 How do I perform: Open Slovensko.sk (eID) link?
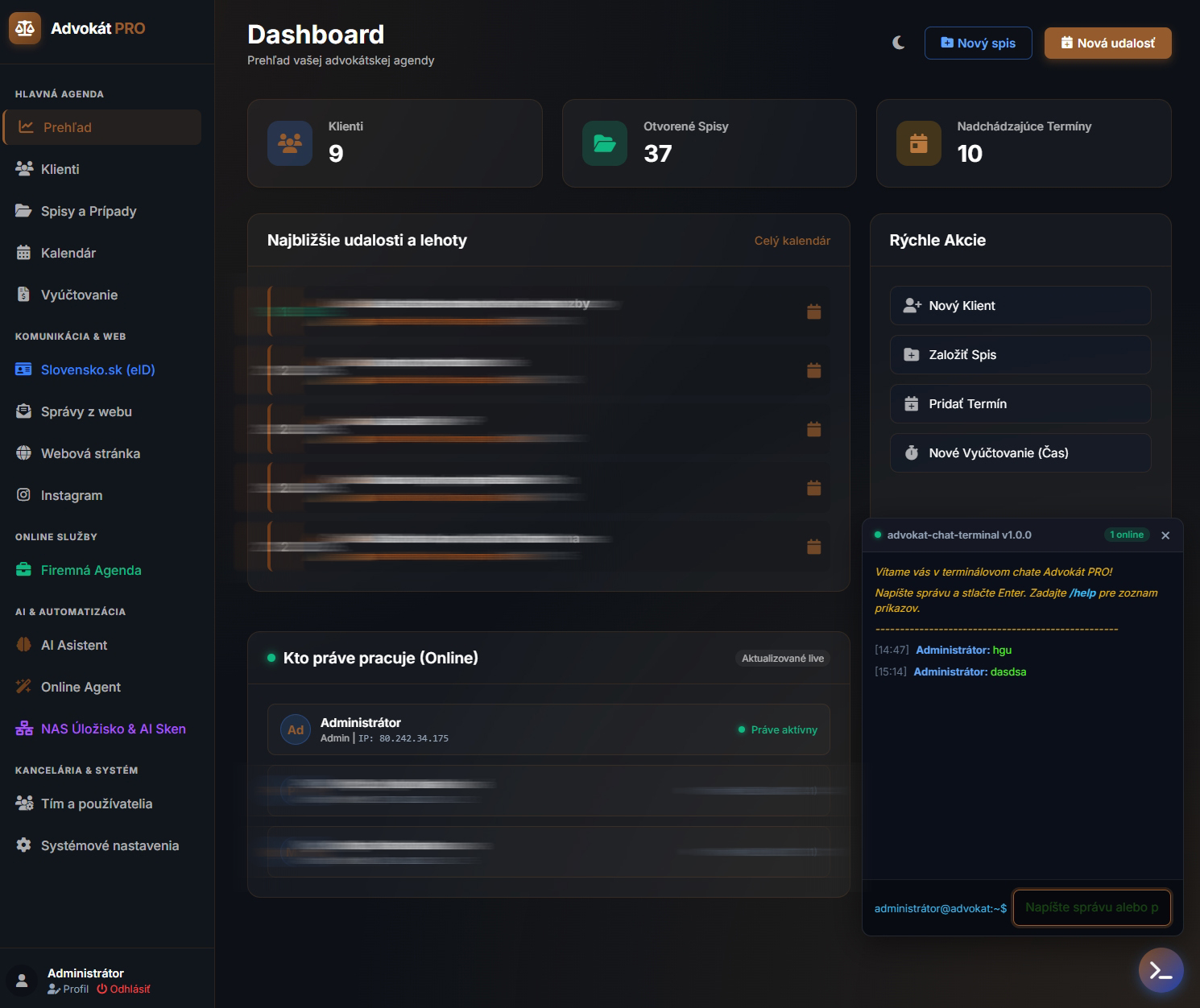pyautogui.click(x=101, y=370)
